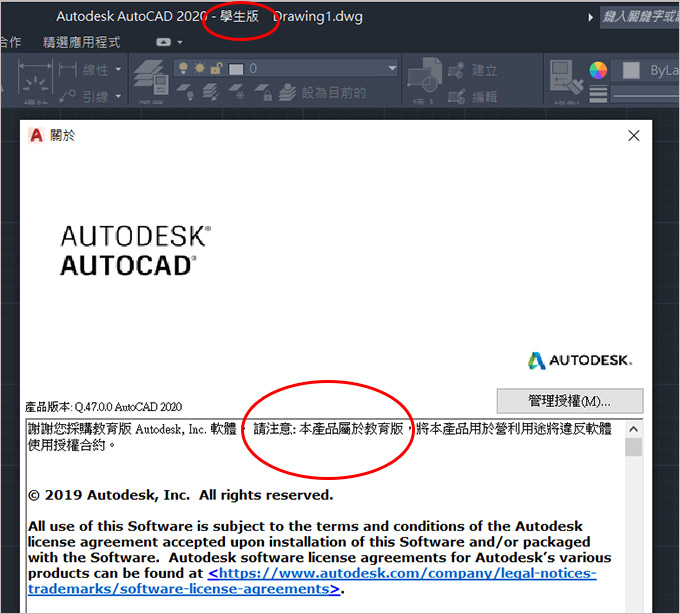Click layer 0 color swatch in dropdown
This screenshot has width=680, height=614.
tap(236, 69)
